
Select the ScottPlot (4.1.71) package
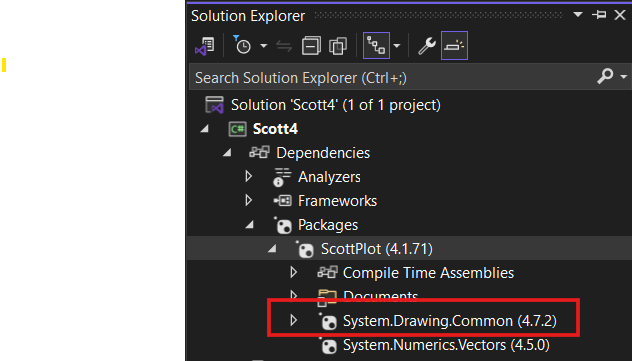pos(376,249)
